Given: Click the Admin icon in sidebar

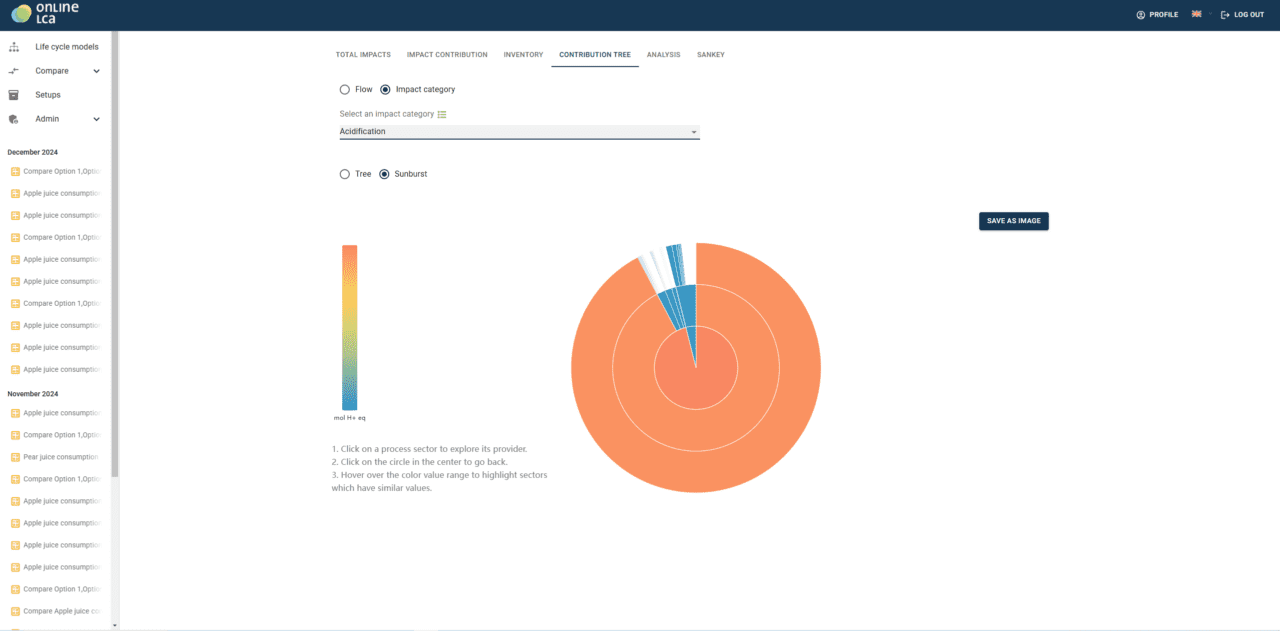Looking at the screenshot, I should 14,119.
